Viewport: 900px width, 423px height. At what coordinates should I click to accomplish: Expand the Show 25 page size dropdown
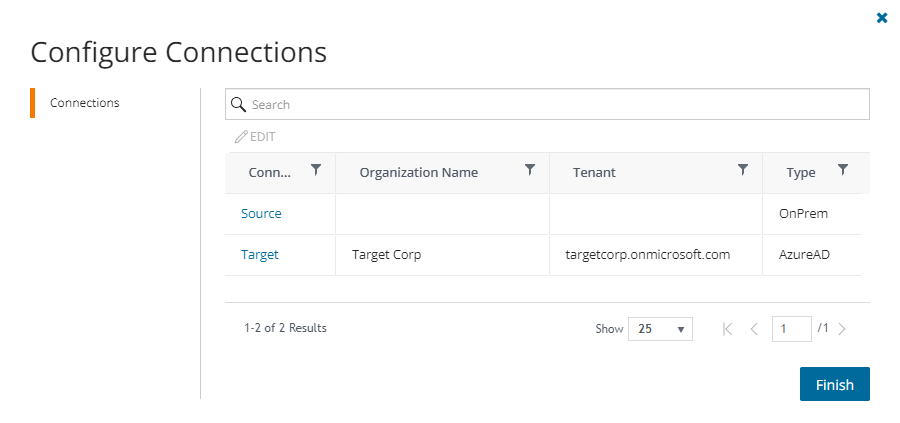[x=660, y=329]
